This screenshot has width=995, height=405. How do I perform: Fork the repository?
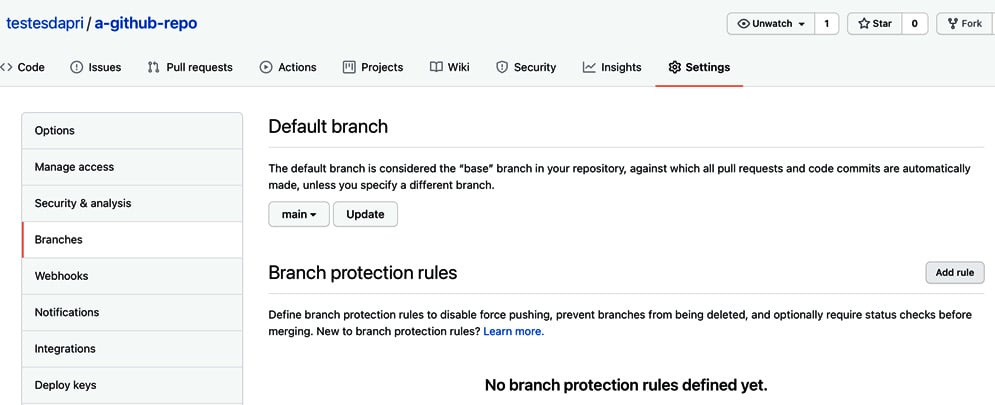pos(965,23)
